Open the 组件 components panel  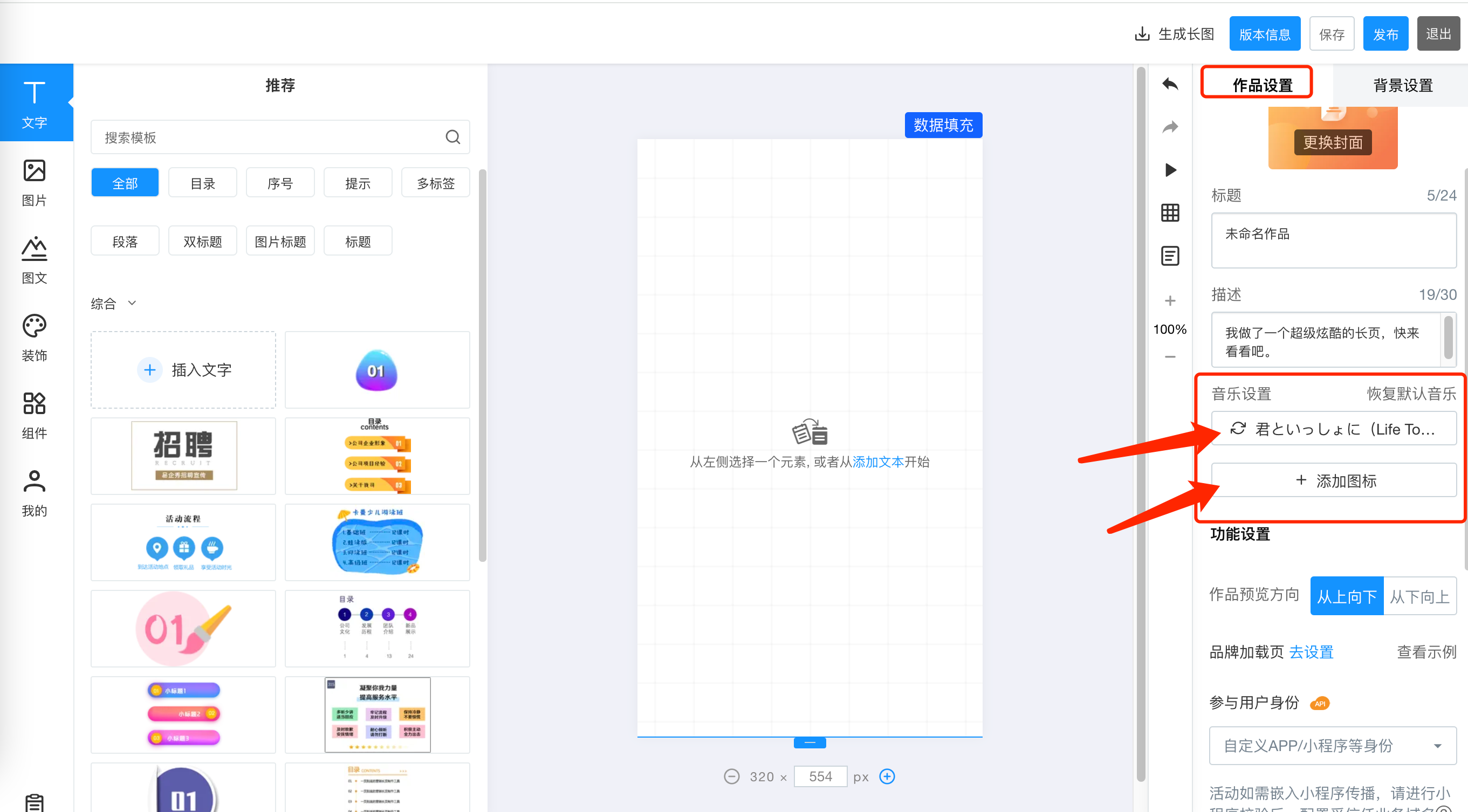point(34,415)
